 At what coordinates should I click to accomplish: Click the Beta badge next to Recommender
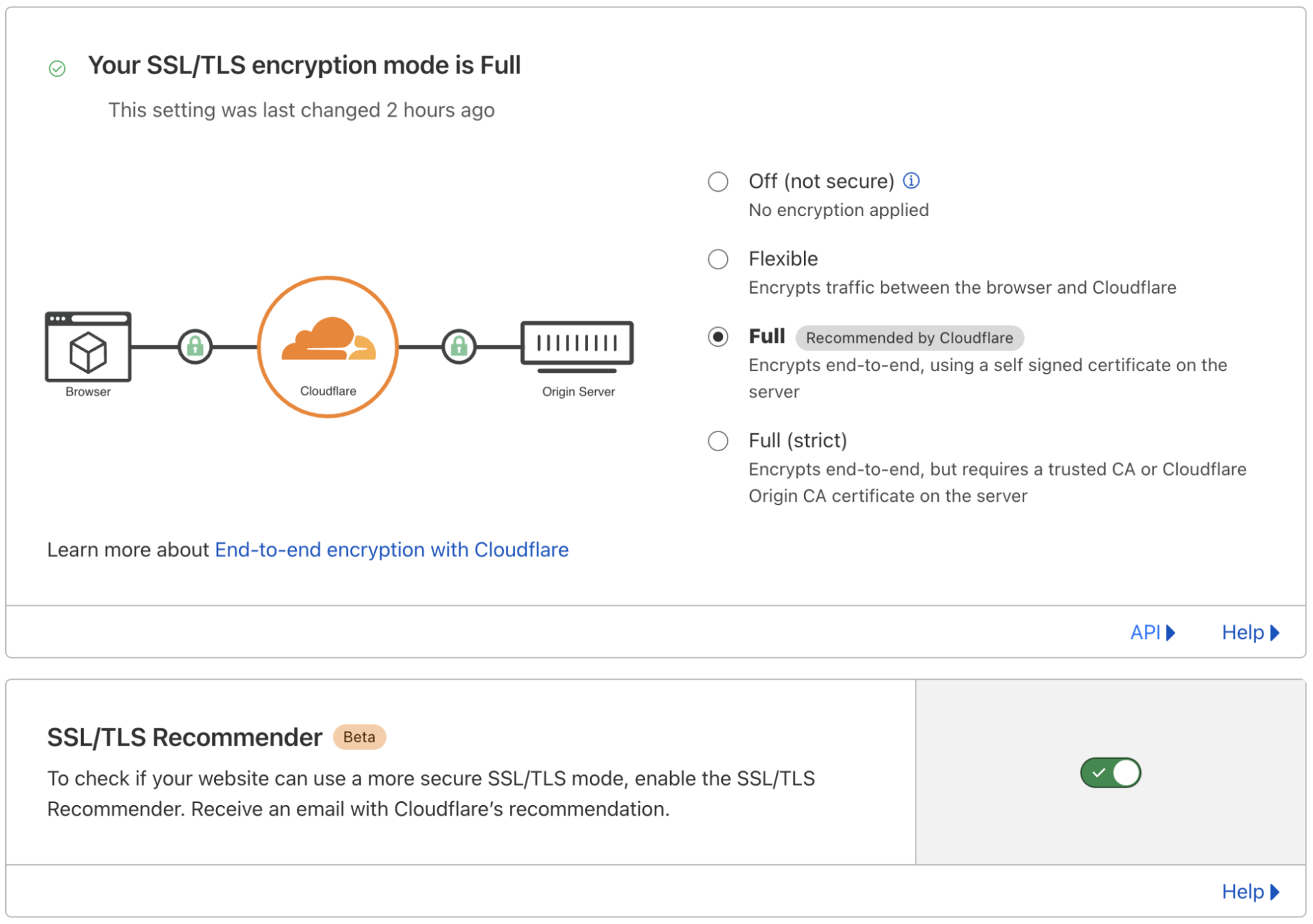click(359, 737)
